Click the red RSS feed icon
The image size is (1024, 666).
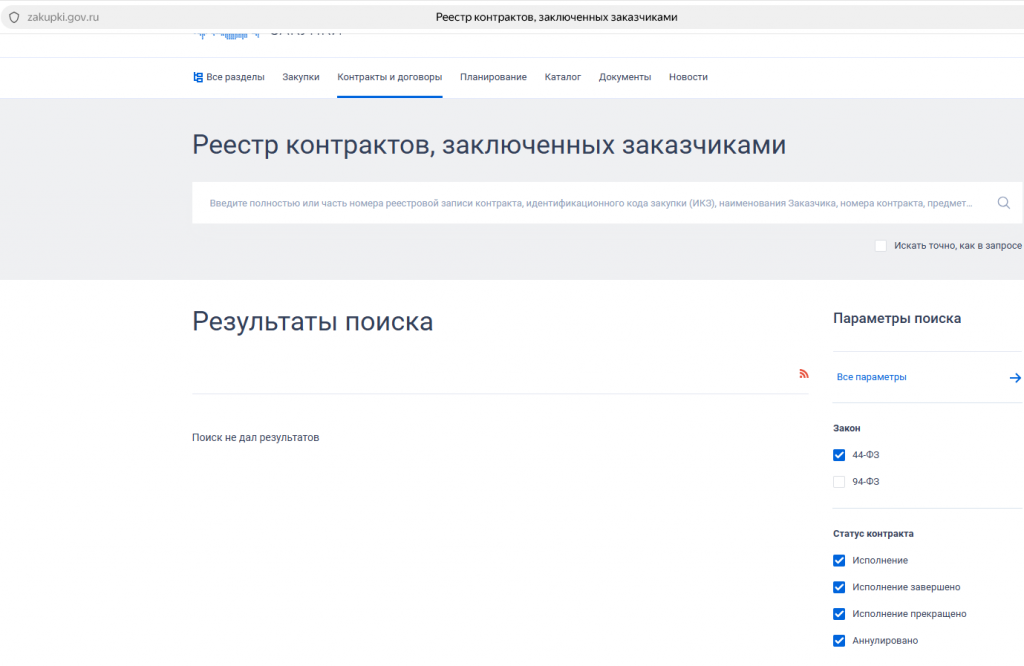tap(803, 374)
